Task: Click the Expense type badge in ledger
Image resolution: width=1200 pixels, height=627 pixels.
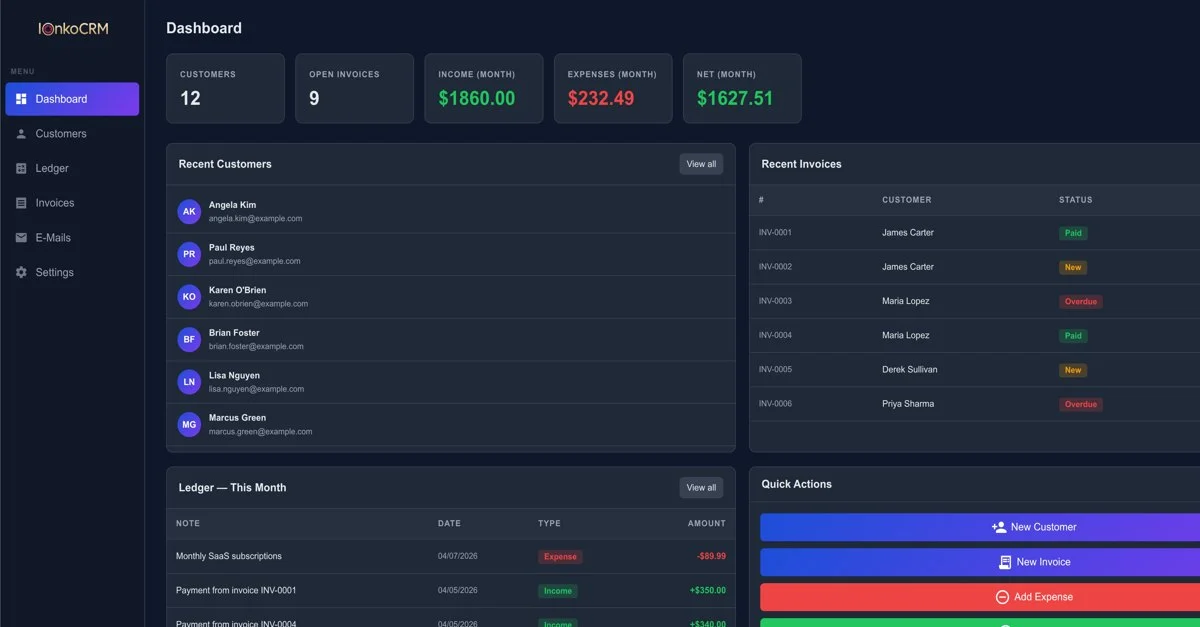Action: pos(560,557)
